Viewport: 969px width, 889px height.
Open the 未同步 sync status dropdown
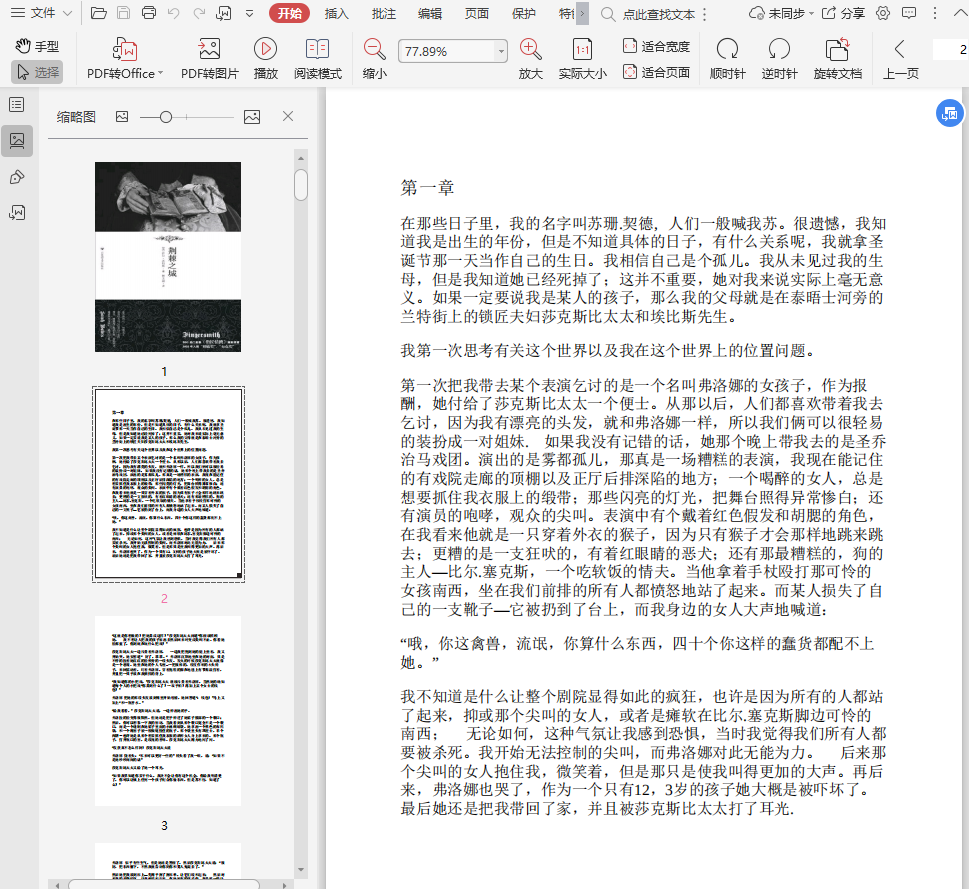(x=781, y=14)
